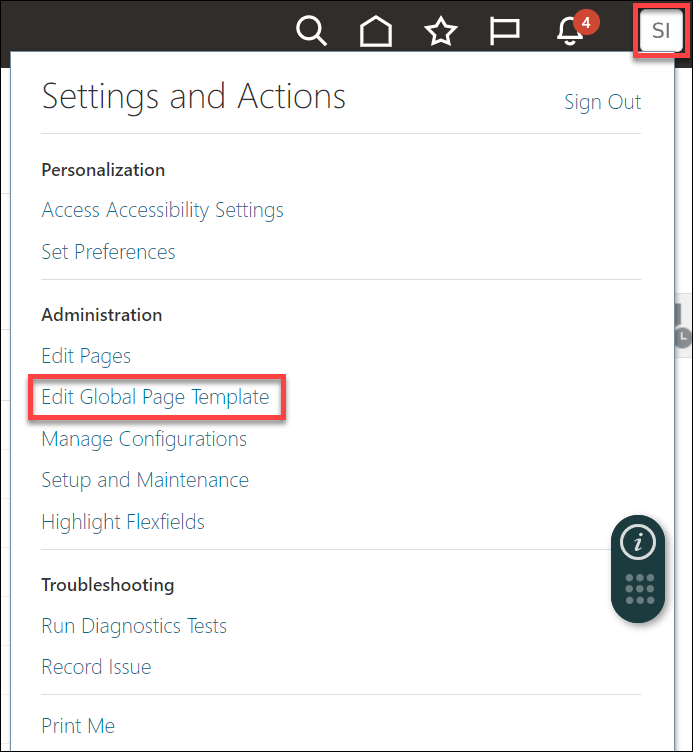Select Edit Pages

(x=86, y=356)
